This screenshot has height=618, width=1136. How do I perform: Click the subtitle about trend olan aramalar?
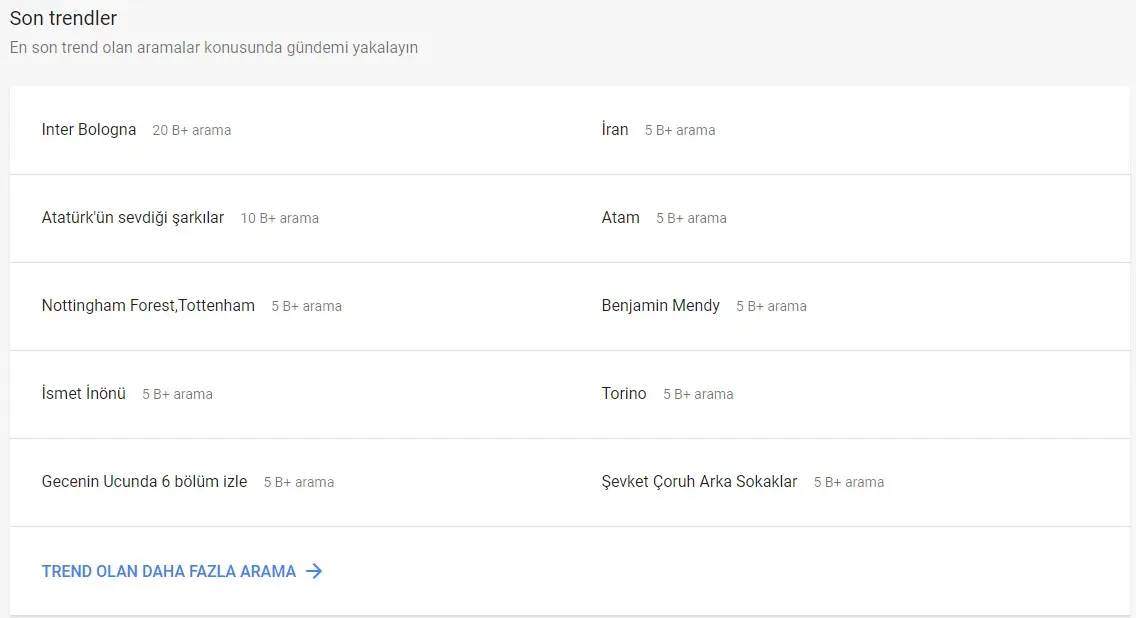pyautogui.click(x=215, y=47)
